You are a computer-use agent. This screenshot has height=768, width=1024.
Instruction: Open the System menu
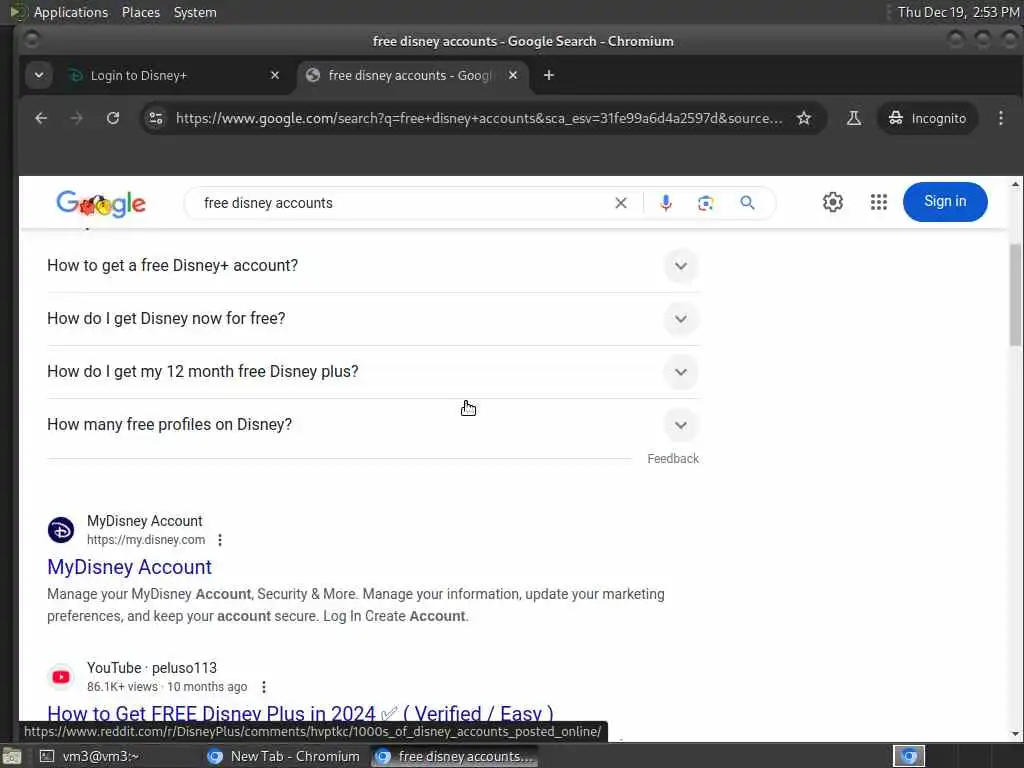195,12
